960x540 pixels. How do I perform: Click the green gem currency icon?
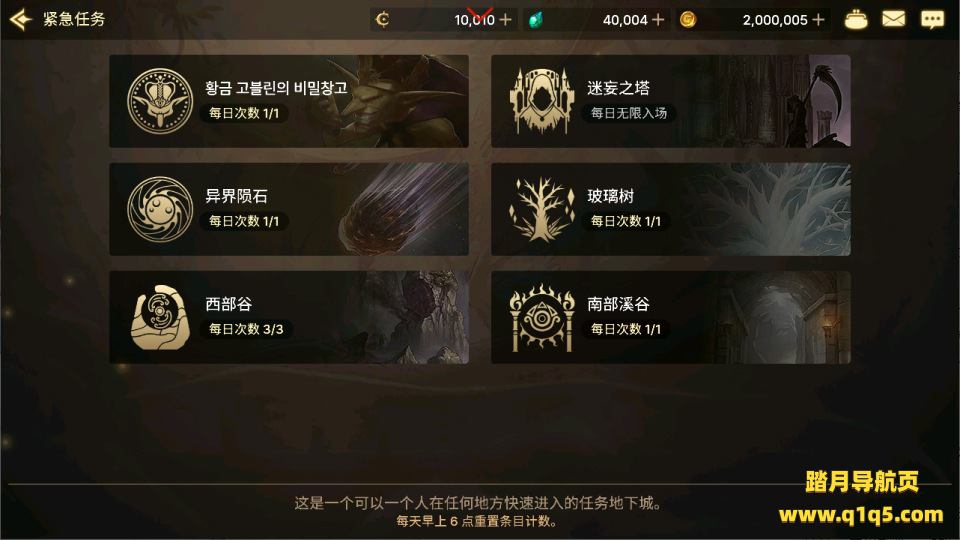pyautogui.click(x=536, y=20)
